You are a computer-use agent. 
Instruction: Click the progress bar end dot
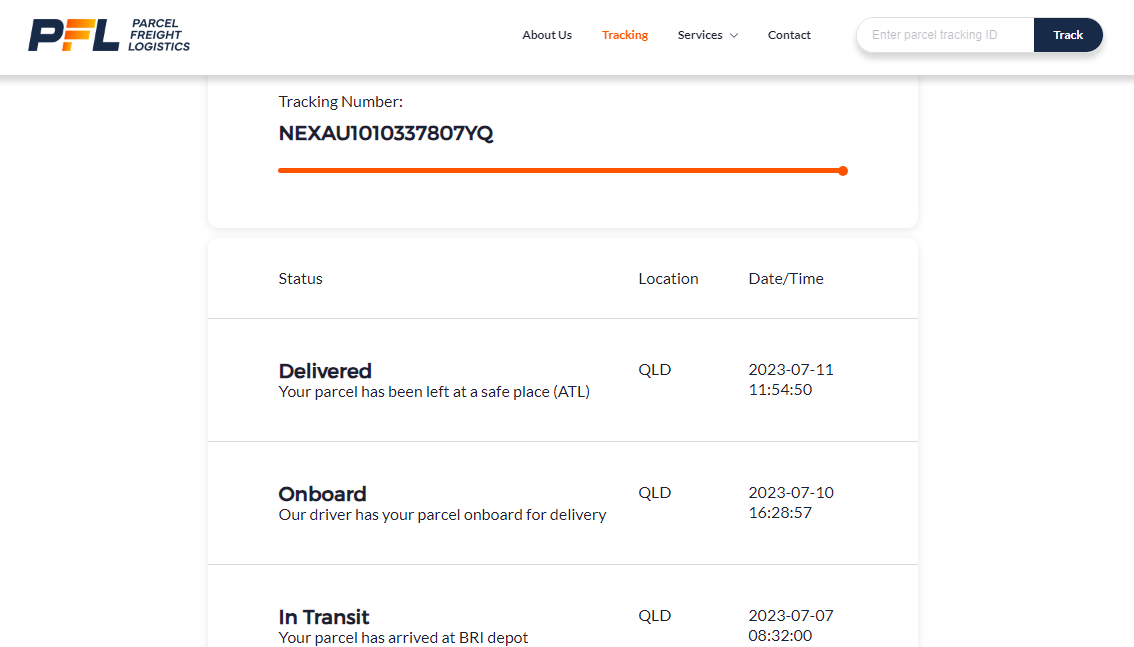843,171
